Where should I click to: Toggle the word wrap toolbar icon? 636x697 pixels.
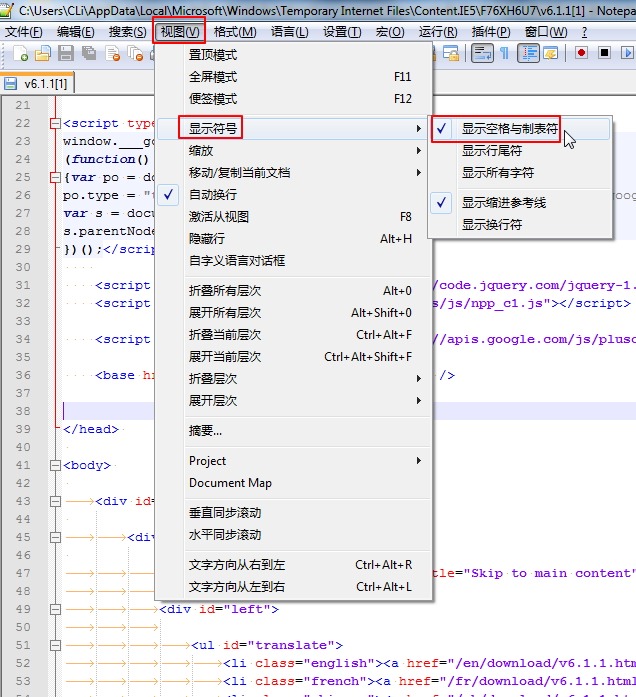482,53
